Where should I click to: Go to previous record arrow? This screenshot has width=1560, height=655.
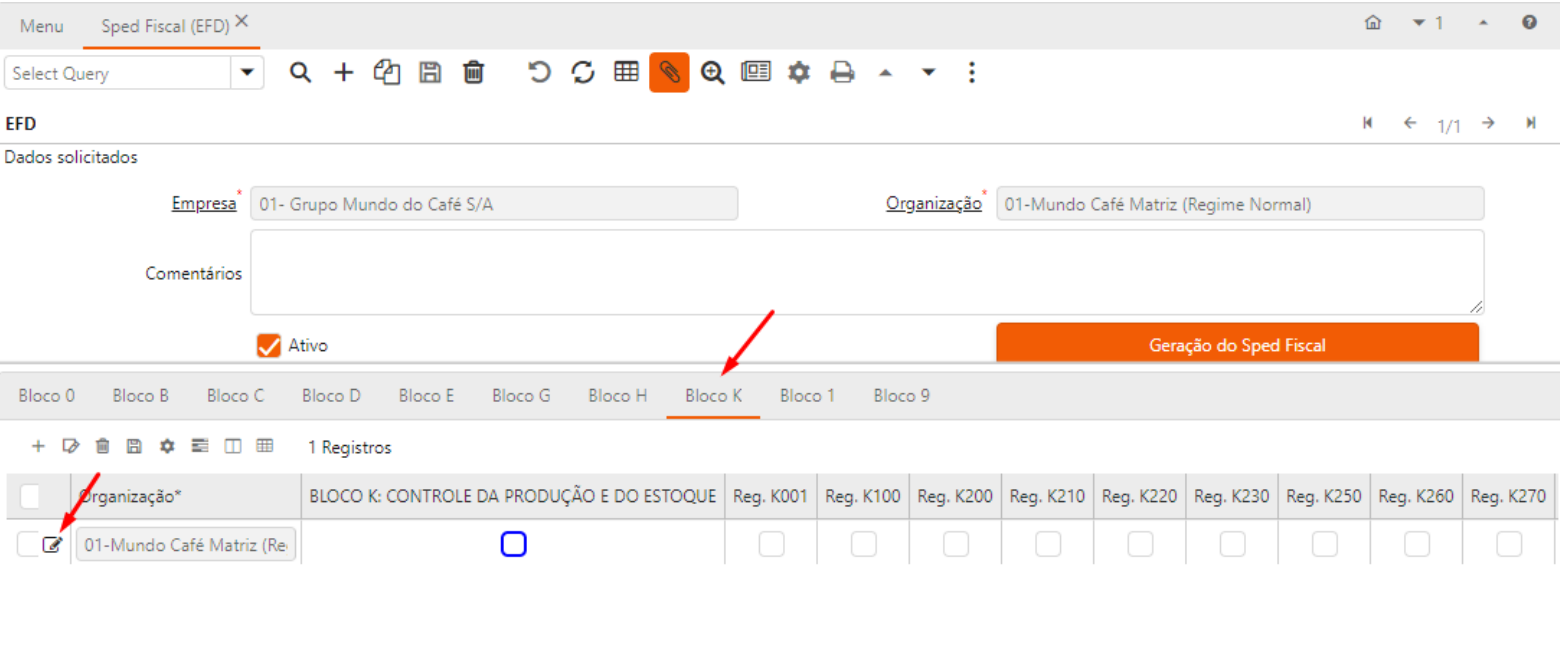[1410, 123]
